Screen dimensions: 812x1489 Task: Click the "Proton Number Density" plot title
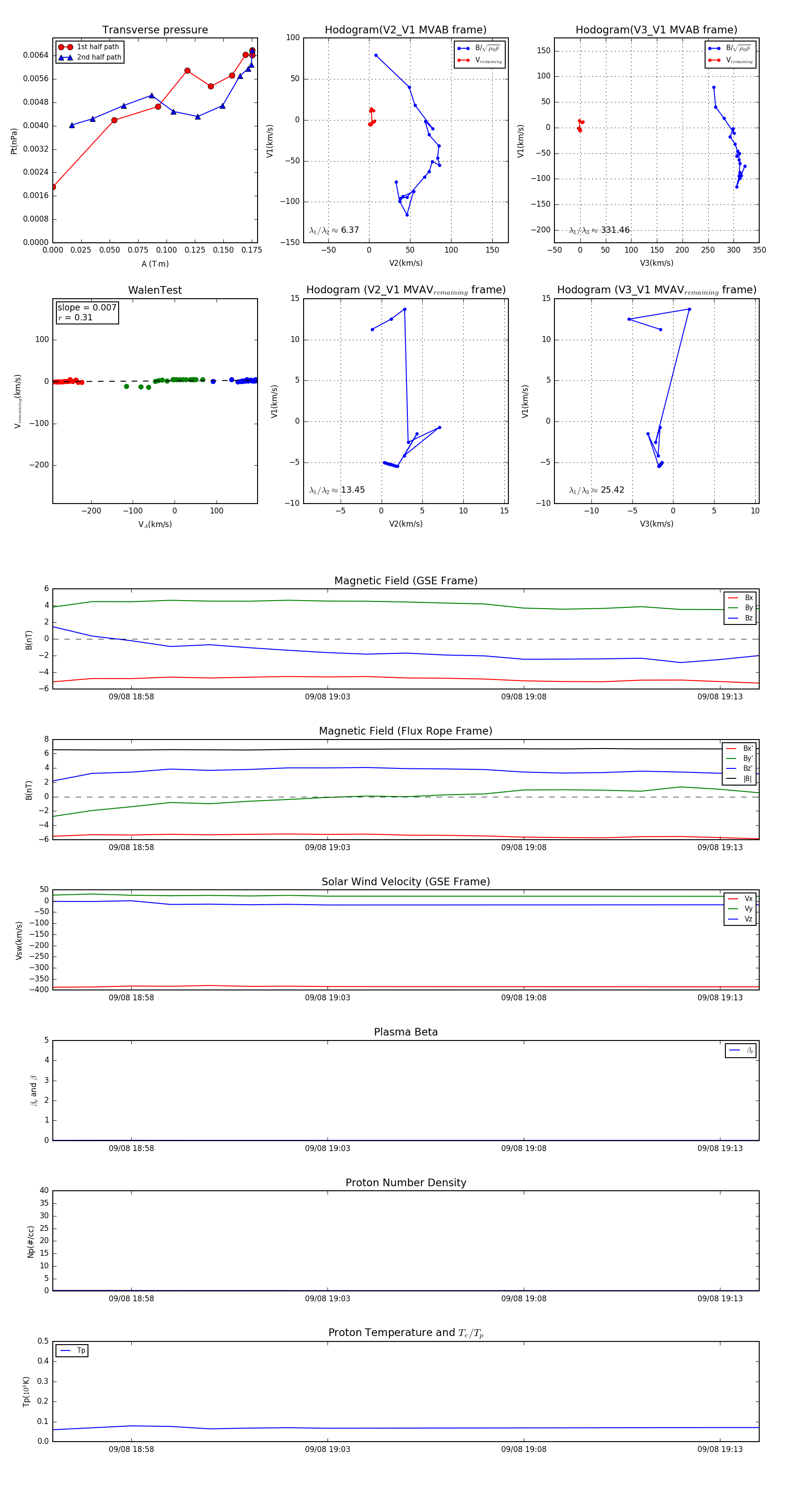click(x=406, y=1183)
